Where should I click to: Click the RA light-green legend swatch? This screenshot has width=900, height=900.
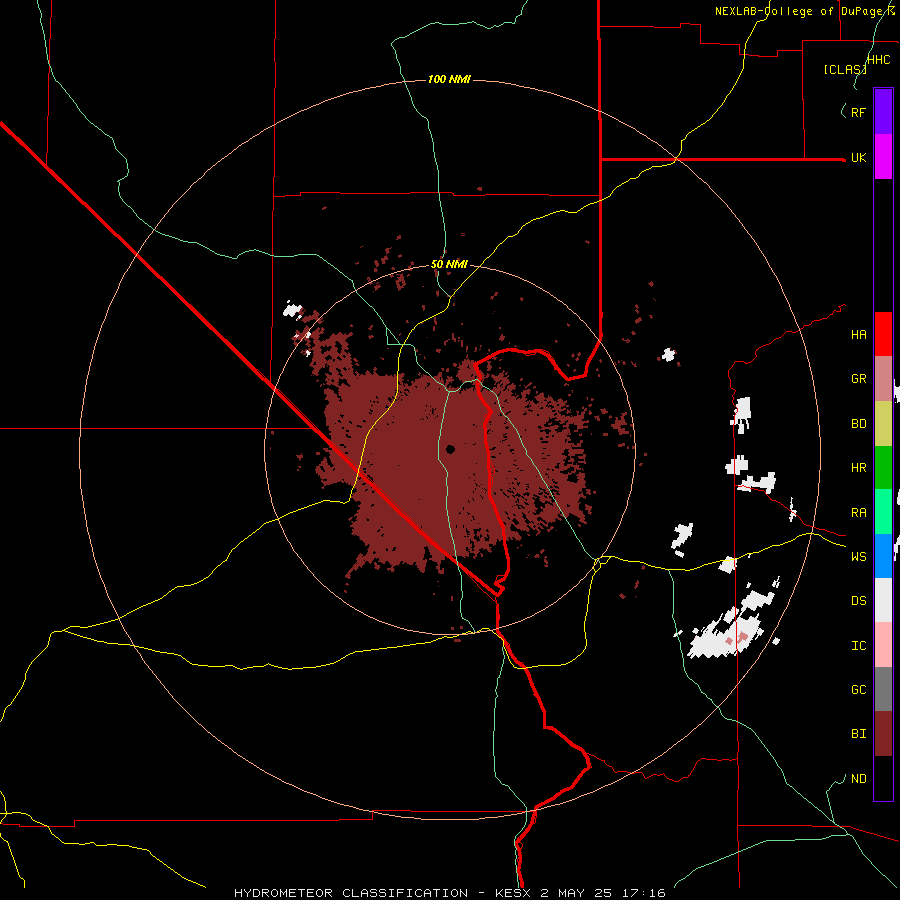883,512
